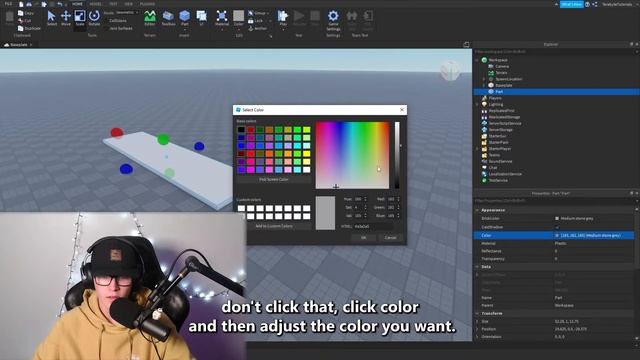
Task: Click Duplicate in the Clipboard section
Action: (x=29, y=28)
